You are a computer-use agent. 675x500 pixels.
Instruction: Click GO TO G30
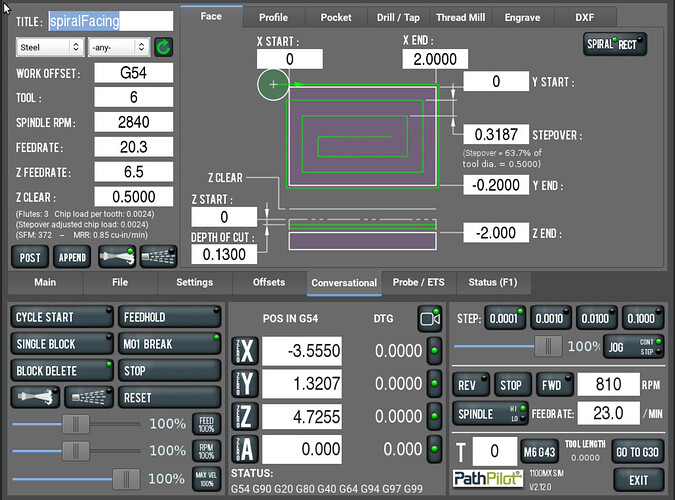[638, 452]
